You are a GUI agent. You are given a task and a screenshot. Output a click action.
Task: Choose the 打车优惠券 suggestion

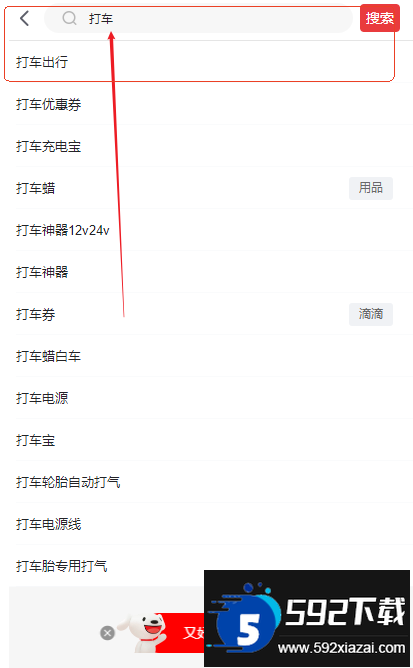[x=207, y=104]
